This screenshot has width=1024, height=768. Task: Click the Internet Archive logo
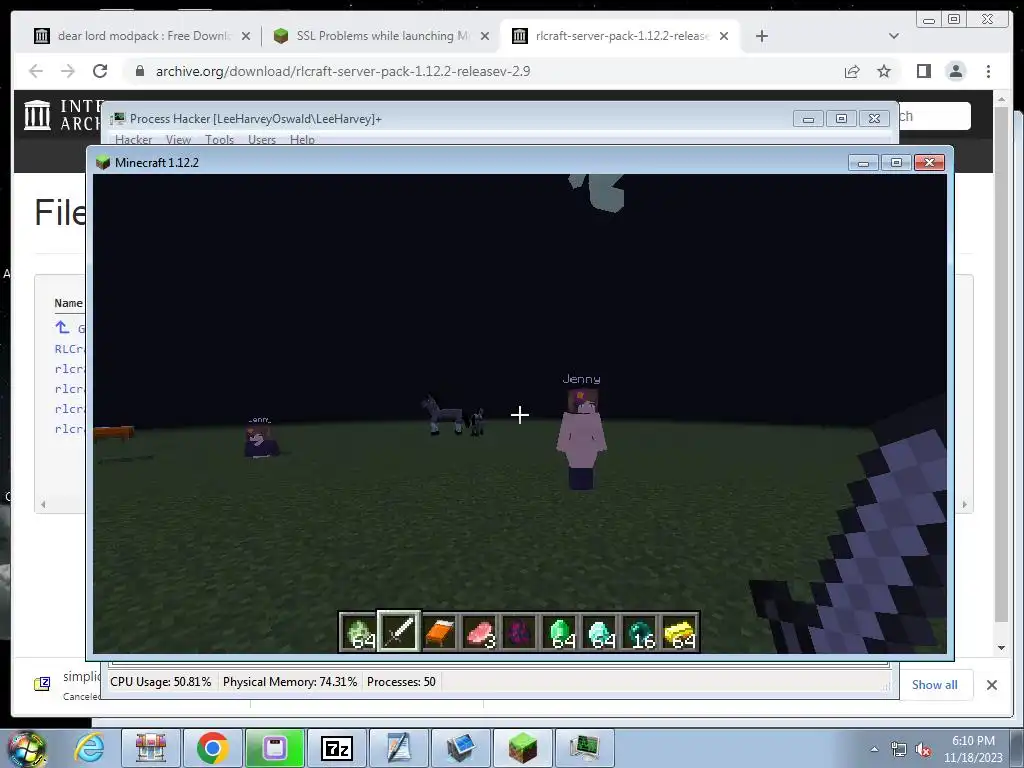click(38, 115)
